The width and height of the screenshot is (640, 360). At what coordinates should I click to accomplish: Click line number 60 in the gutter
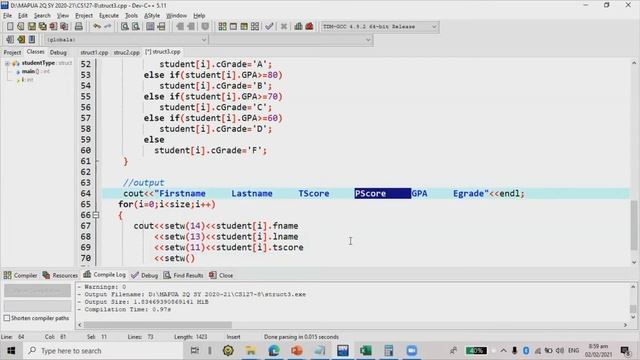86,150
